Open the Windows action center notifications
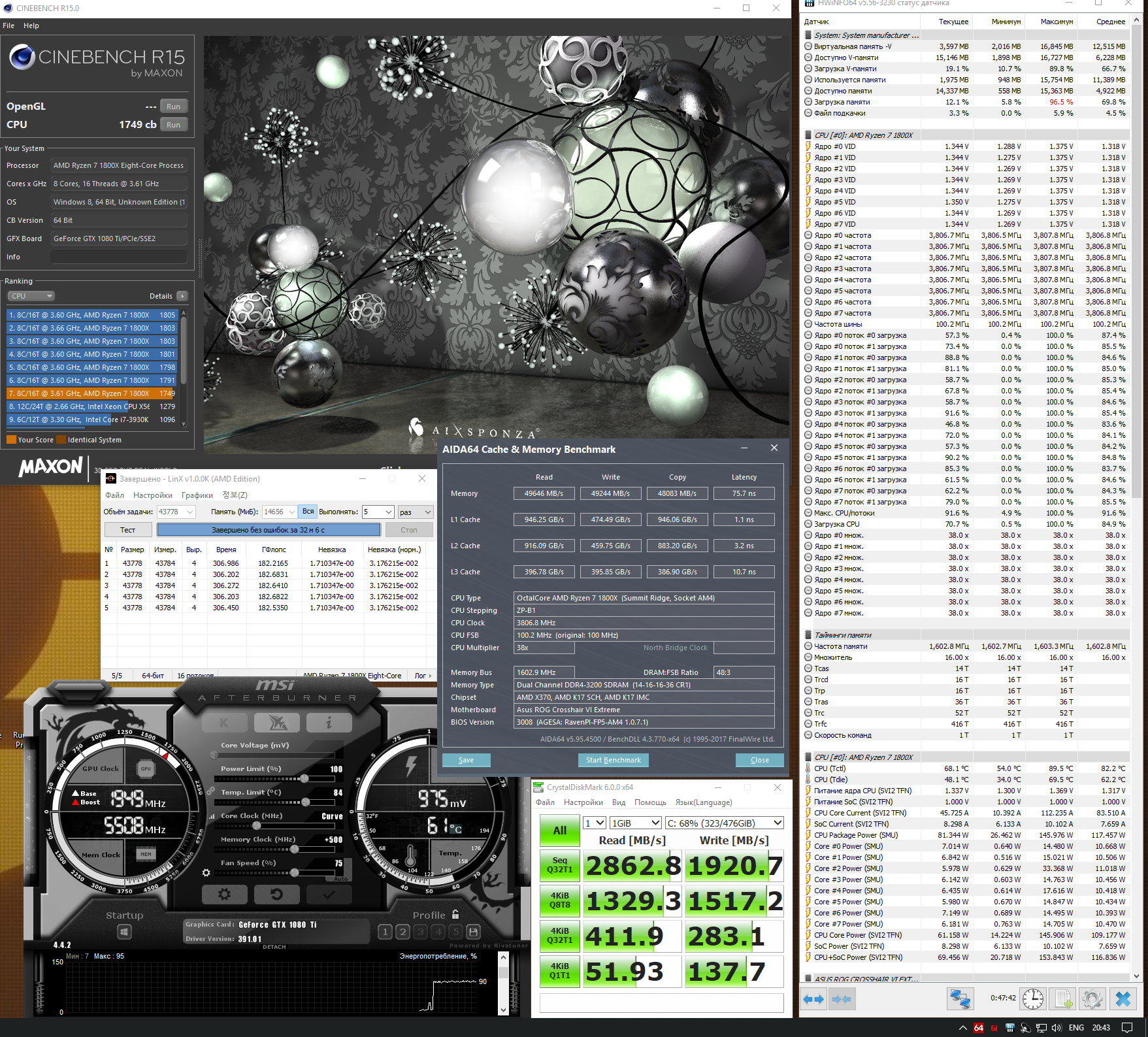The height and width of the screenshot is (1037, 1148). tap(1127, 1028)
